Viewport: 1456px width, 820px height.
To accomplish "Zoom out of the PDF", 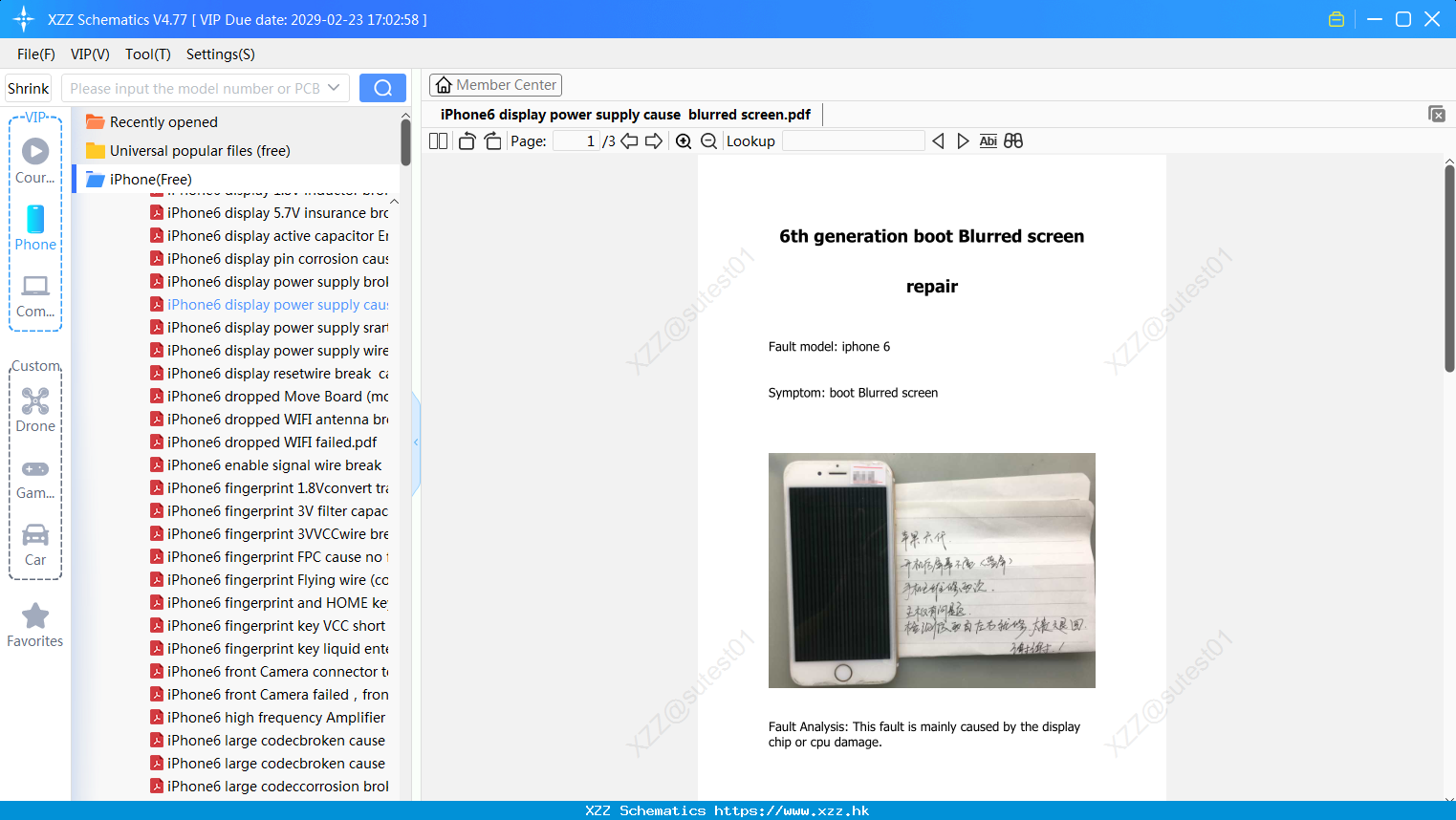I will [x=708, y=140].
